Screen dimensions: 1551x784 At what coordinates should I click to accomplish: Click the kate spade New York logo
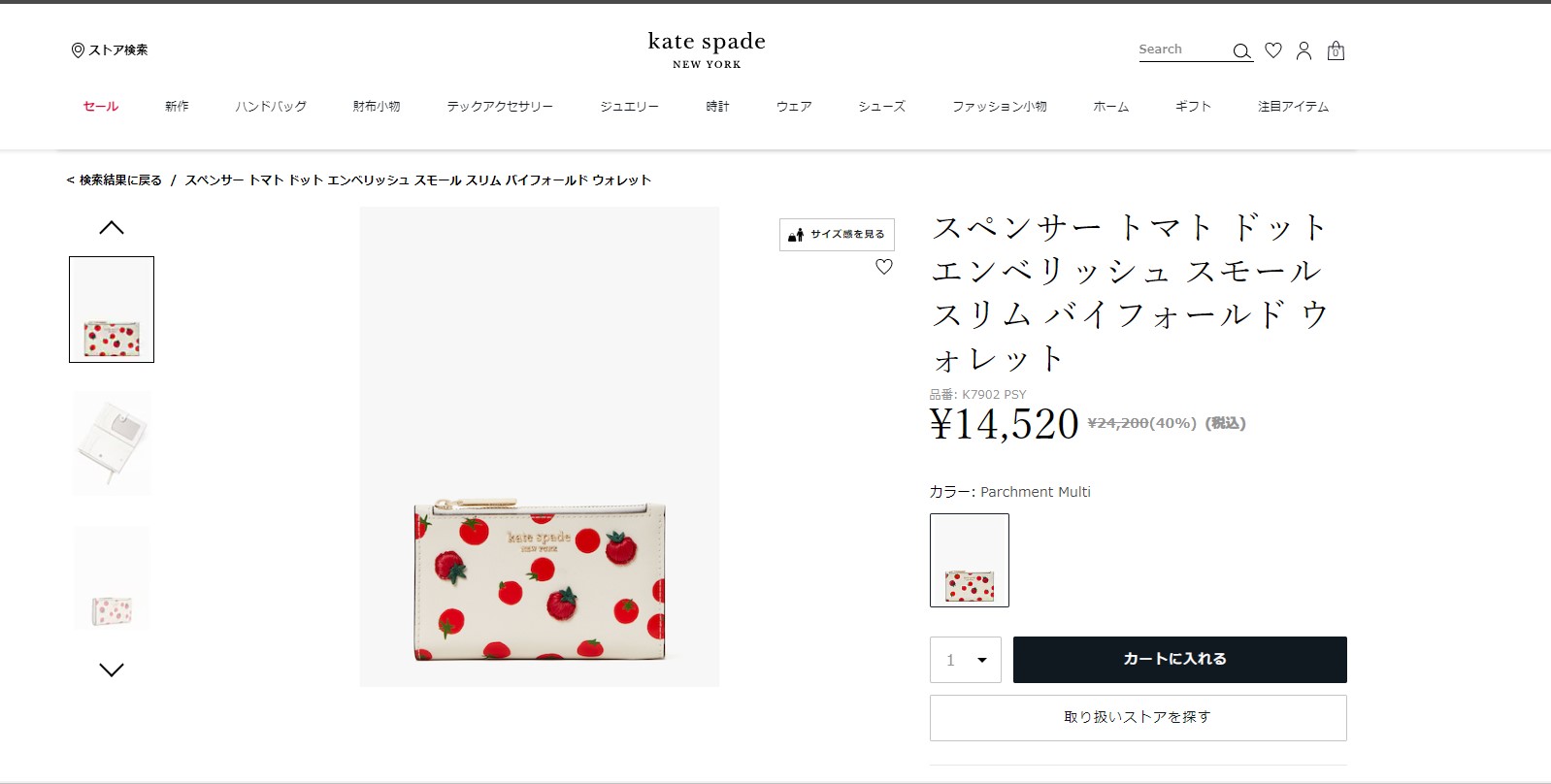(x=707, y=49)
